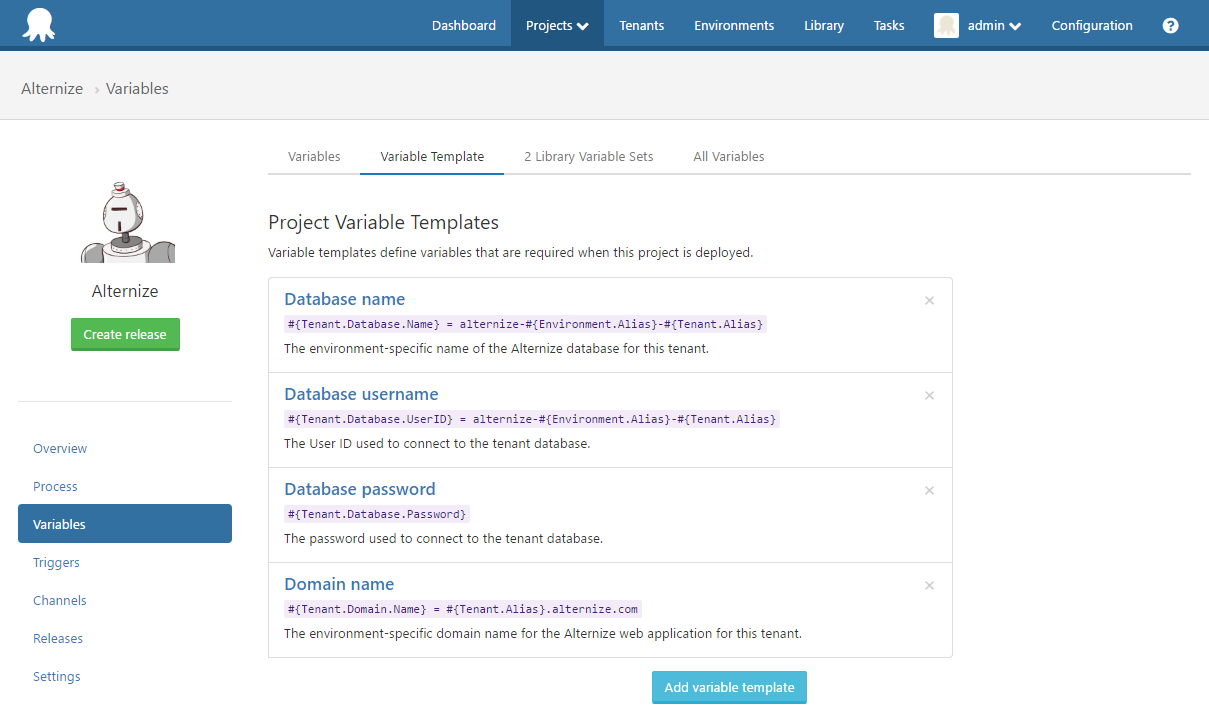Viewport: 1209px width, 707px height.
Task: Click the admin profile avatar image
Action: coord(945,25)
